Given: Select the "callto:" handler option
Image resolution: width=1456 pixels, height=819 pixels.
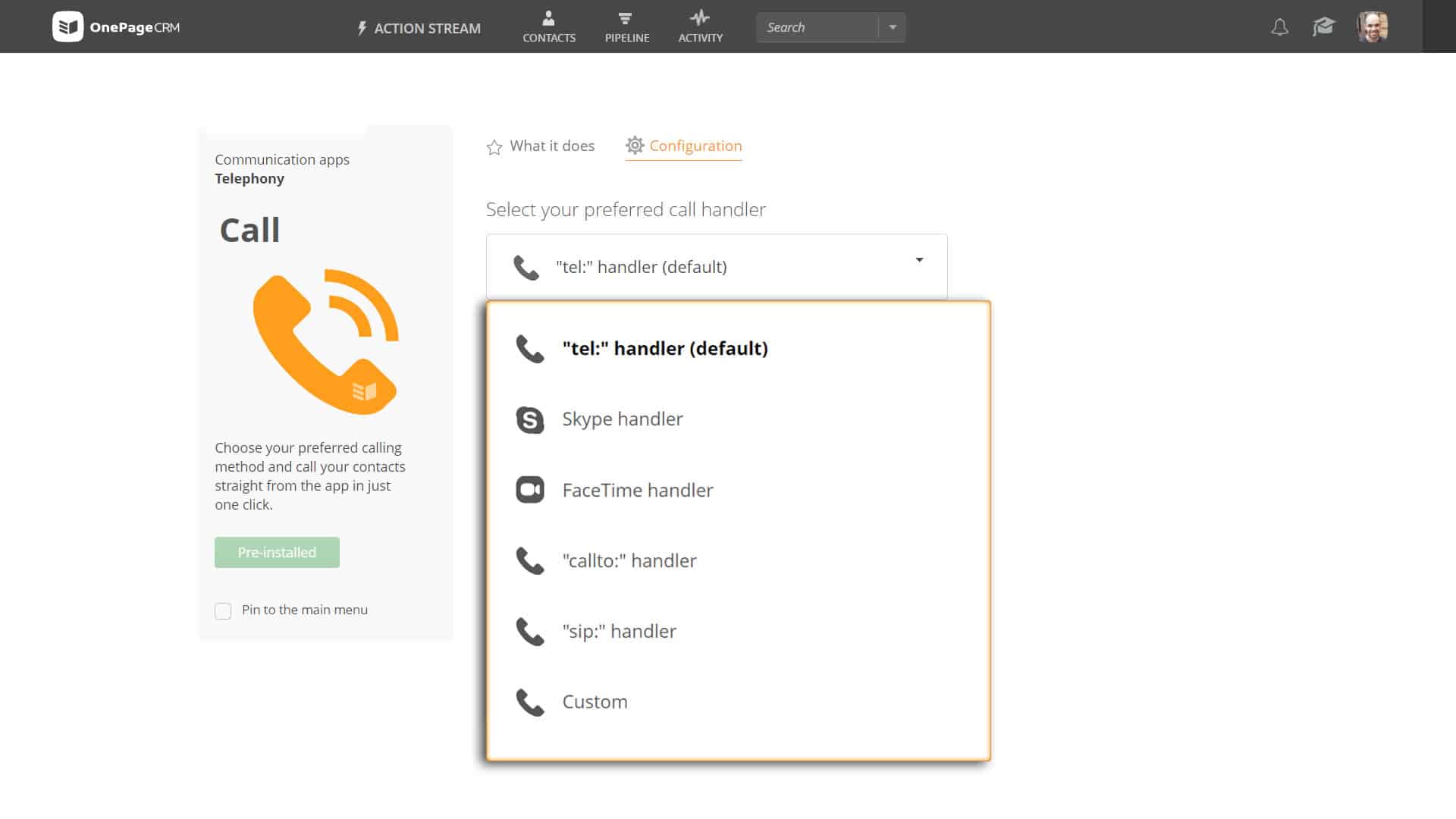Looking at the screenshot, I should tap(739, 560).
